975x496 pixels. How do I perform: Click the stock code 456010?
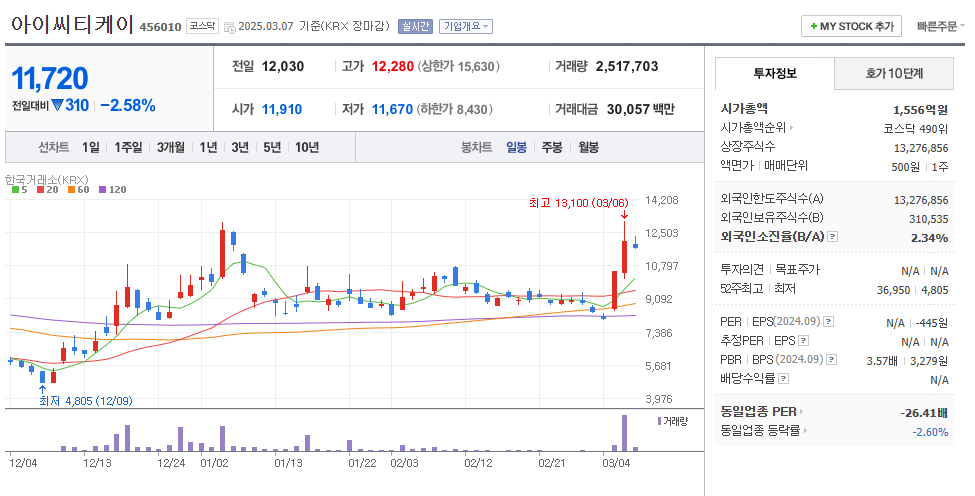pos(160,27)
